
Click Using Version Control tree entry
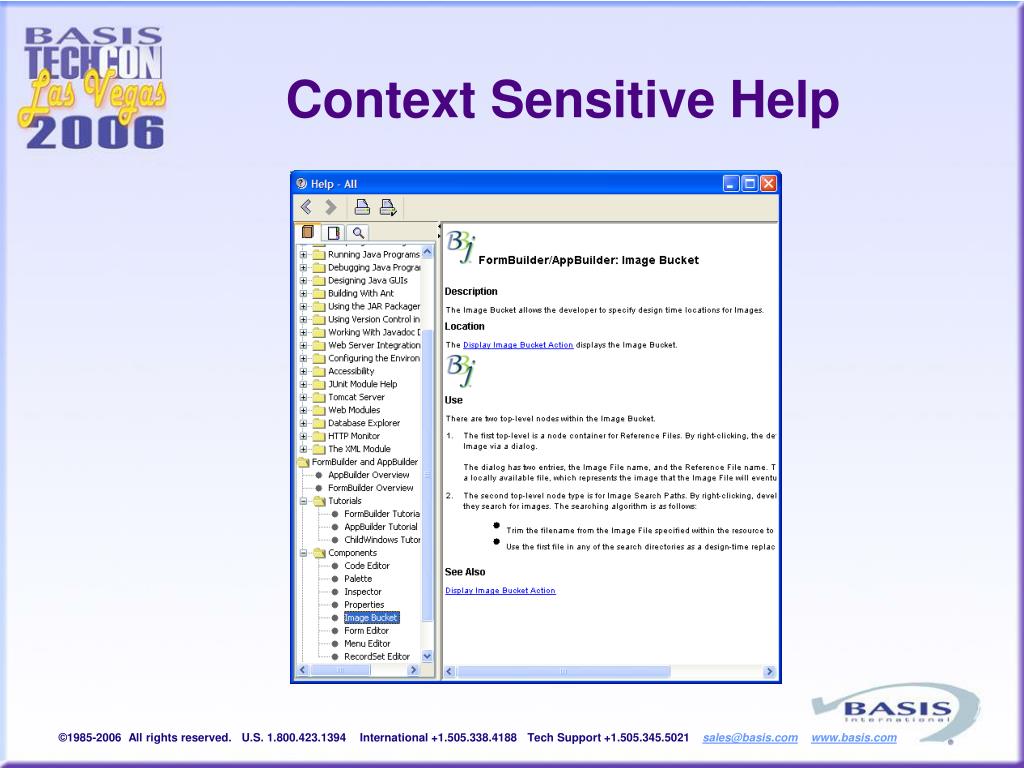(x=374, y=319)
